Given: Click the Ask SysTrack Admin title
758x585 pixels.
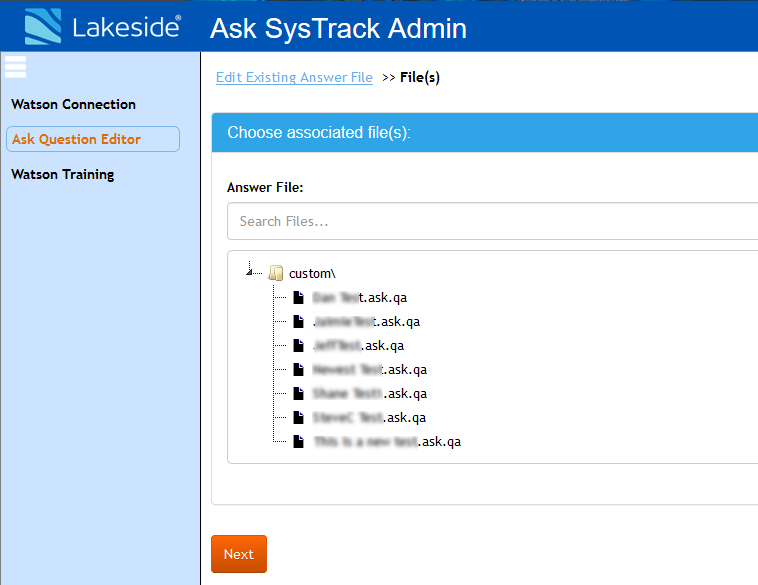Looking at the screenshot, I should [x=338, y=28].
